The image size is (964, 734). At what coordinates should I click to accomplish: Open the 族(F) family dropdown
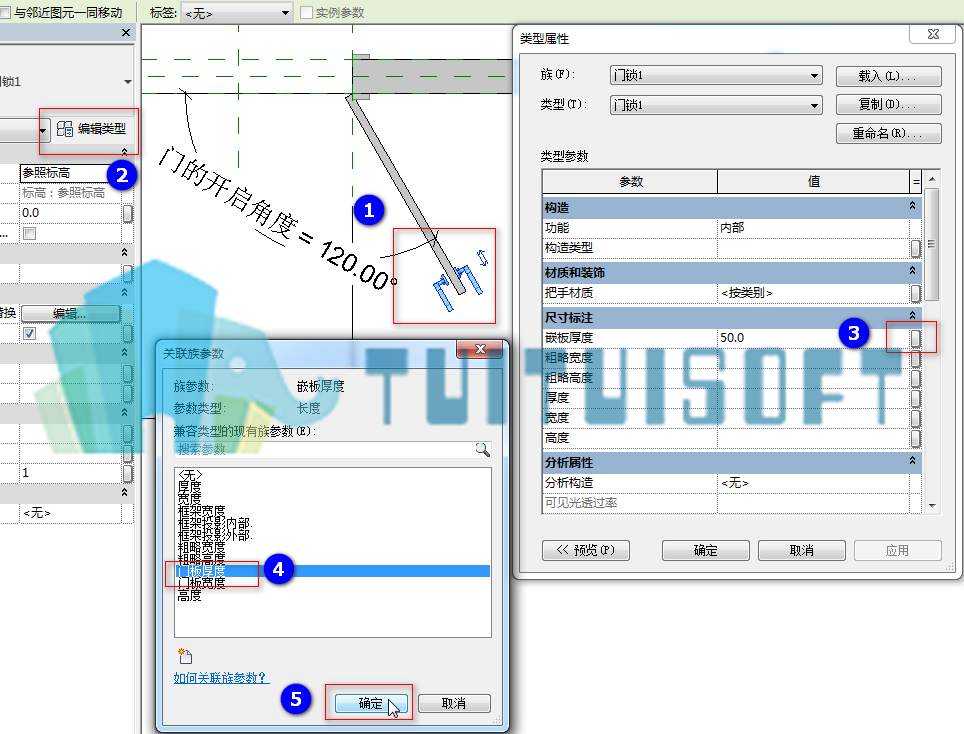(716, 76)
